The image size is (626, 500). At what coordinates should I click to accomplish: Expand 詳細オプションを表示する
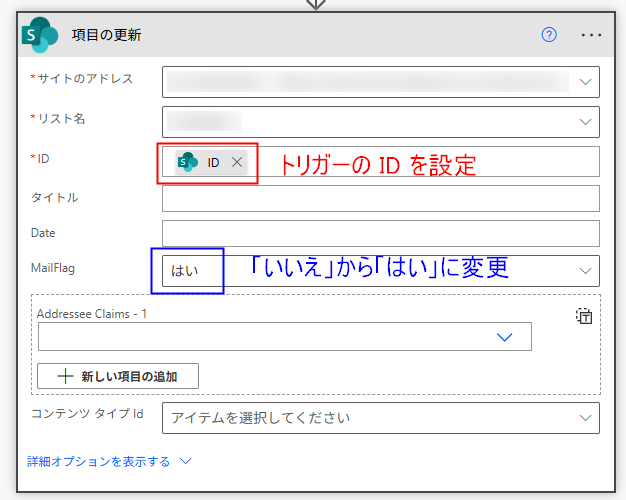click(x=109, y=461)
